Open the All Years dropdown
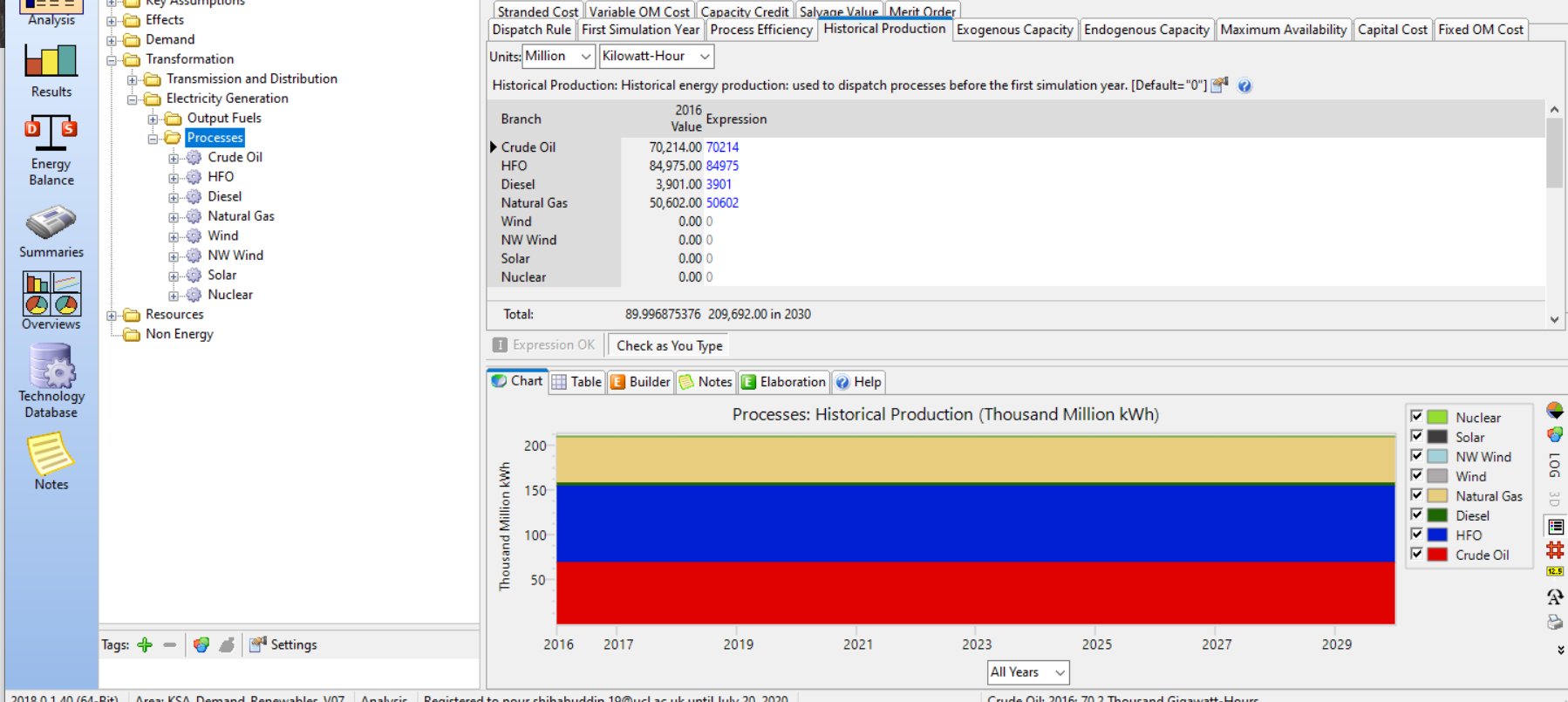Screen dimensions: 1568x702 pyautogui.click(x=1028, y=672)
